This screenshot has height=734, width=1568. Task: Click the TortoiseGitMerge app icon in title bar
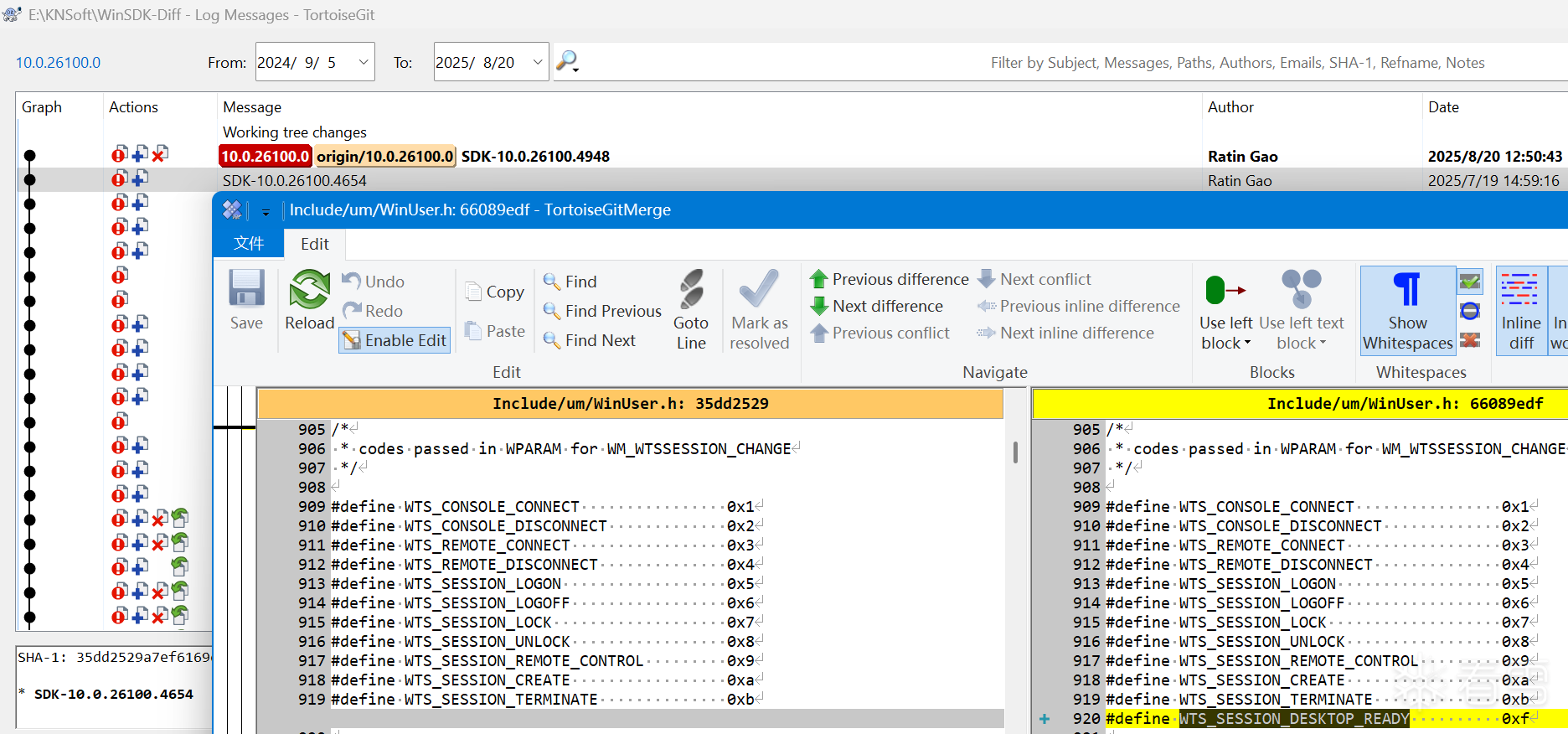[232, 209]
